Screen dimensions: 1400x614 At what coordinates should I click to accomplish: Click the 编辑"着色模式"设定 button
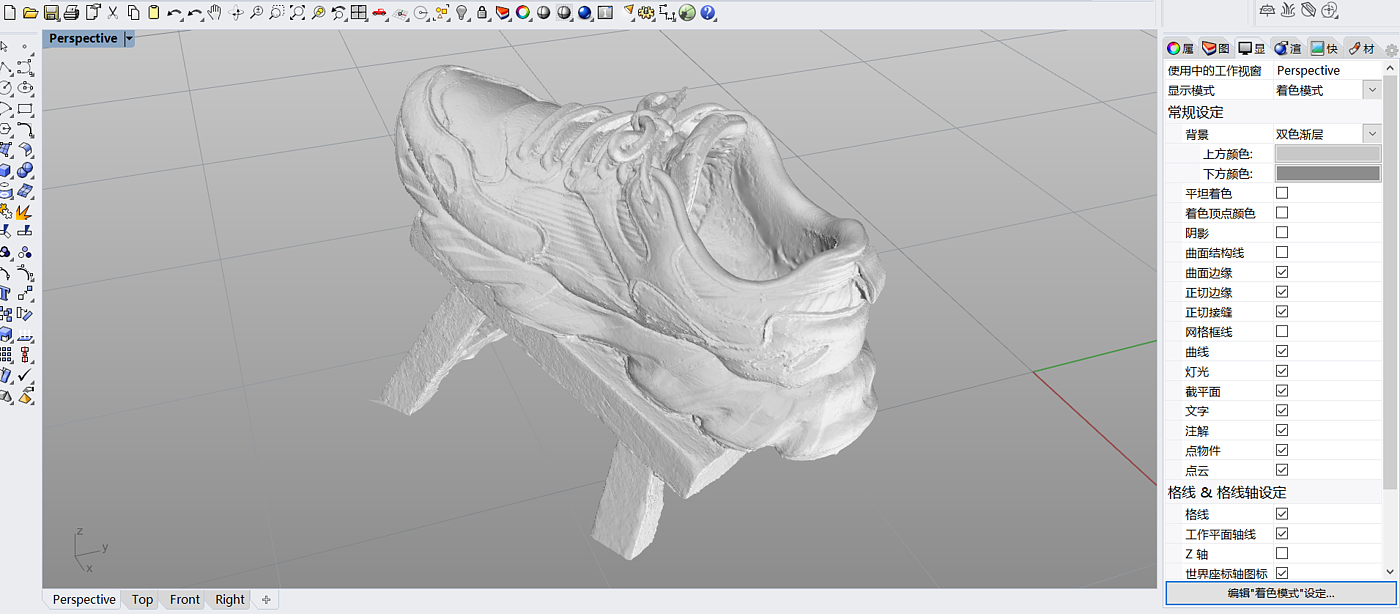(1280, 594)
